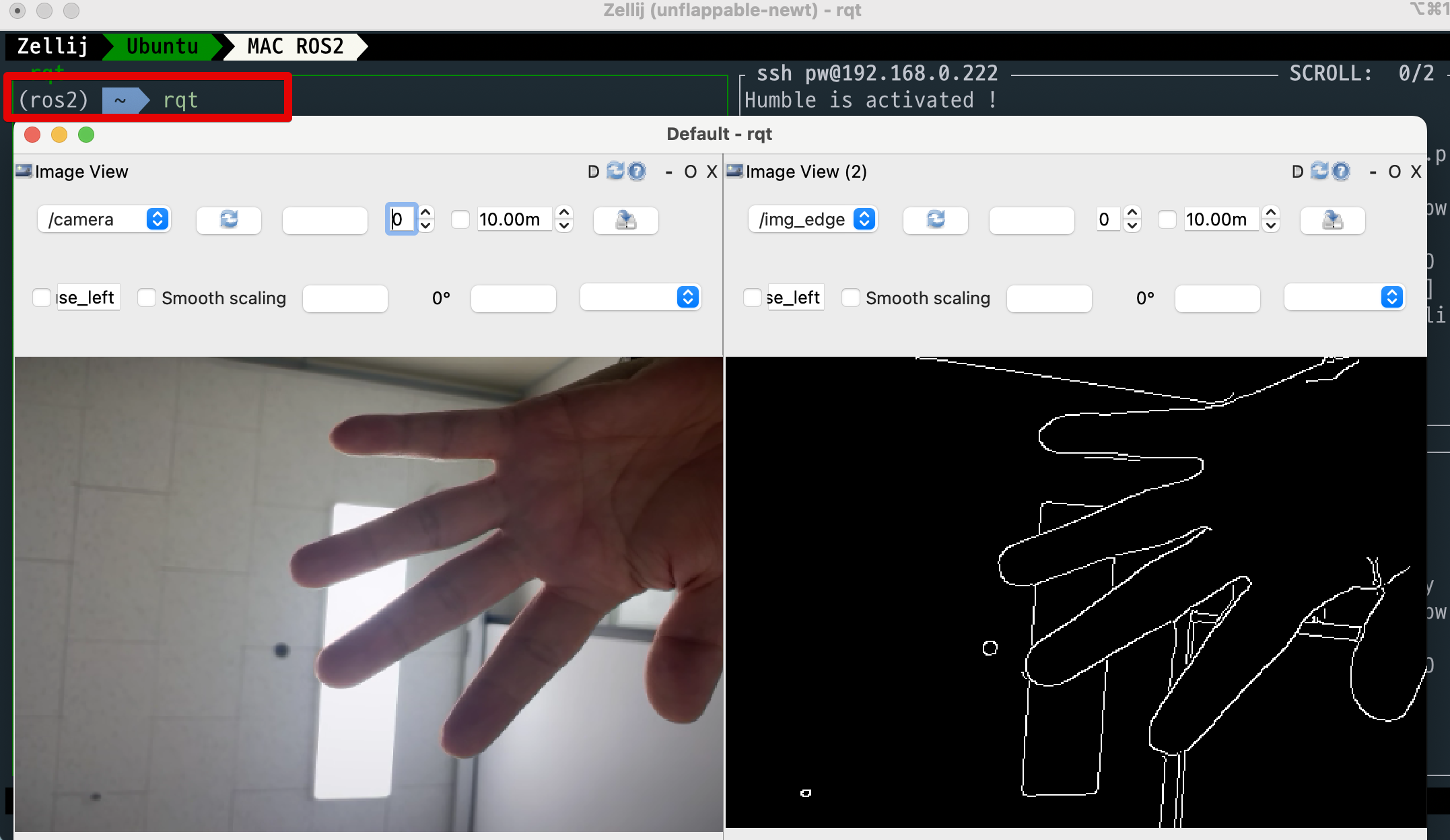Expand the empty combo box in left panel
1450x840 pixels.
point(641,297)
